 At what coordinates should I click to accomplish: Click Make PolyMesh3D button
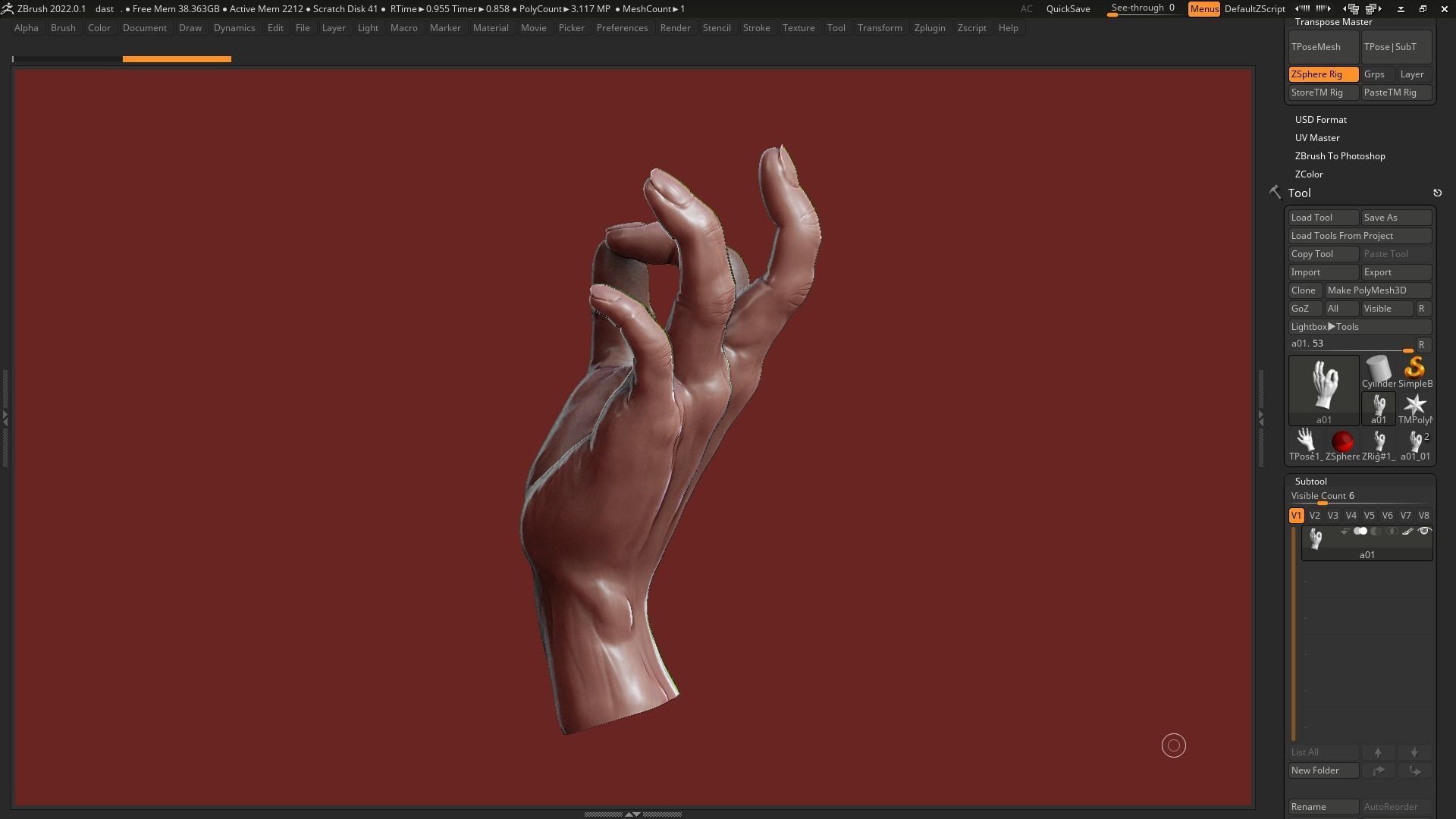point(1378,290)
